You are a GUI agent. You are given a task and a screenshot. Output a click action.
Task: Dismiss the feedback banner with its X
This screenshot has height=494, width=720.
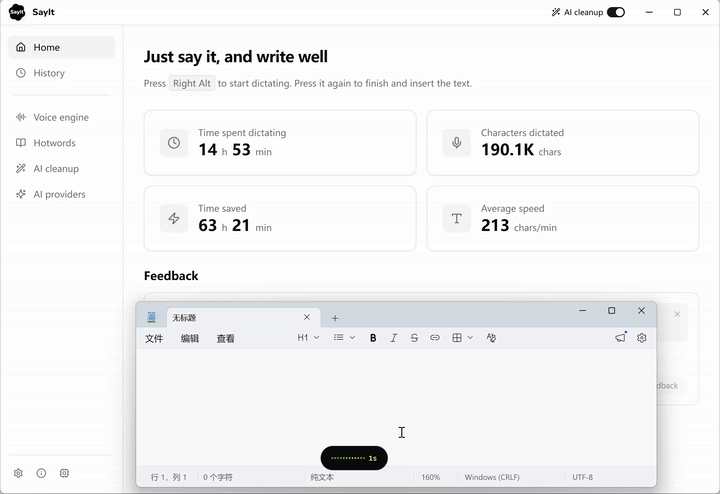pos(677,314)
